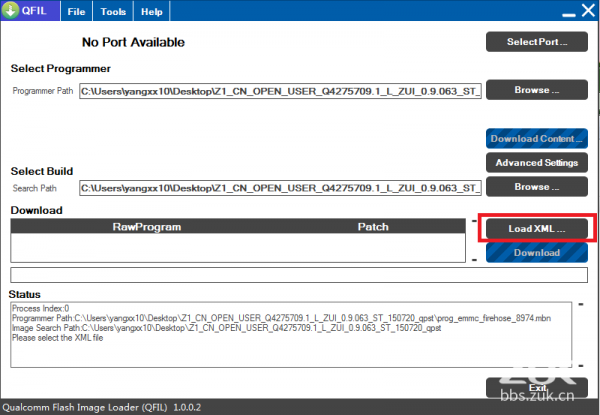Open the File menu
The image size is (600, 415).
coord(76,11)
